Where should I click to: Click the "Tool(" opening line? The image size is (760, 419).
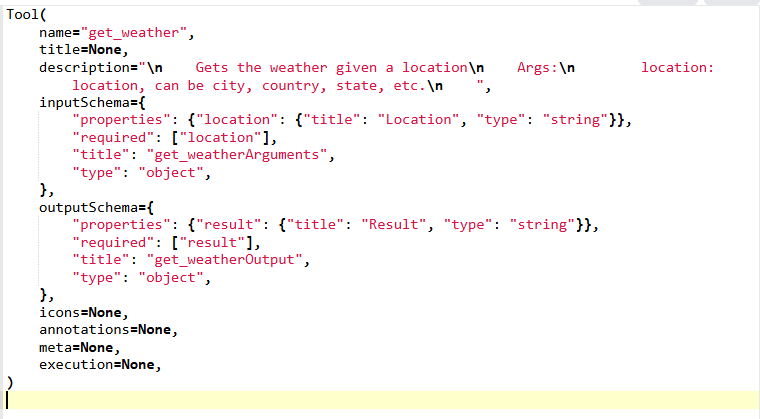(x=26, y=15)
